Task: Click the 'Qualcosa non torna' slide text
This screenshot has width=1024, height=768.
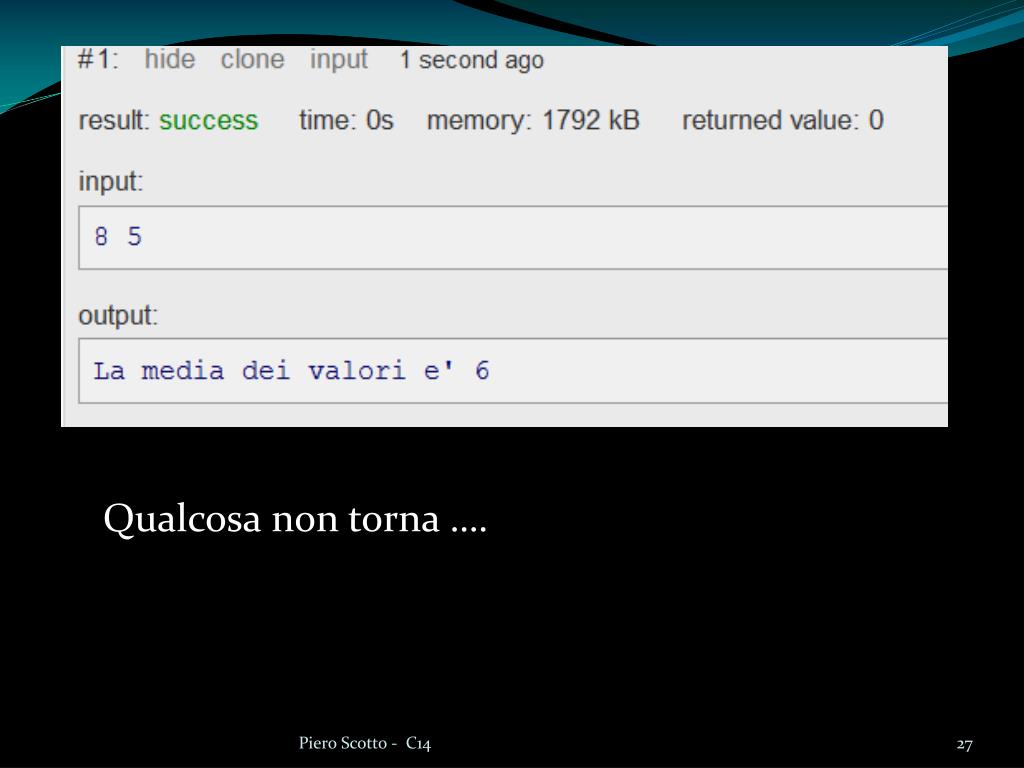Action: [x=295, y=520]
